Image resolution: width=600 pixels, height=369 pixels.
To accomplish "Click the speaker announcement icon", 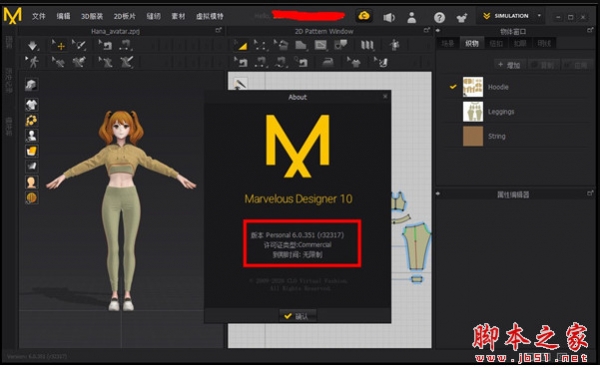I will click(389, 17).
